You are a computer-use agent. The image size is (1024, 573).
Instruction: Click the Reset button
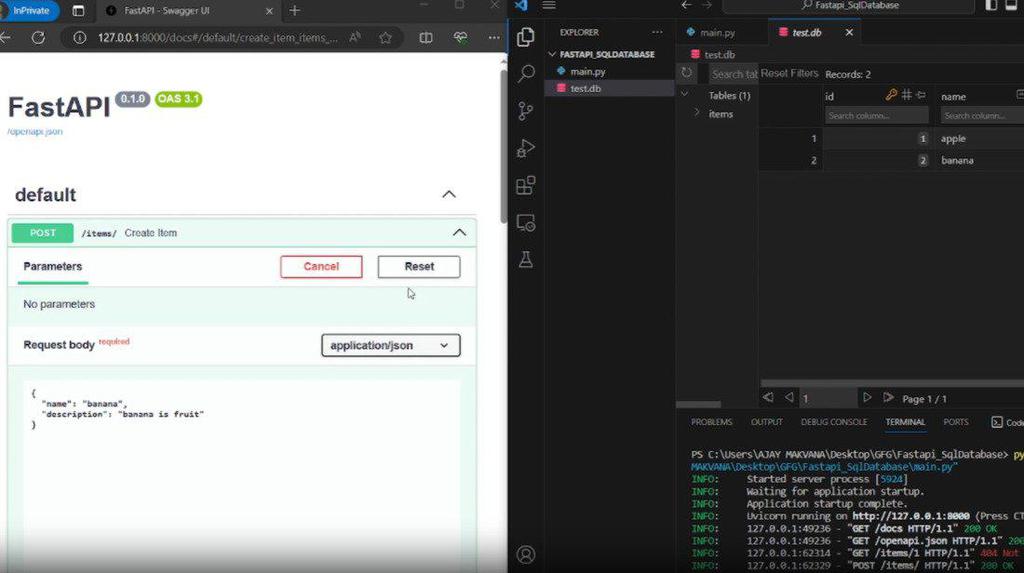(x=419, y=267)
